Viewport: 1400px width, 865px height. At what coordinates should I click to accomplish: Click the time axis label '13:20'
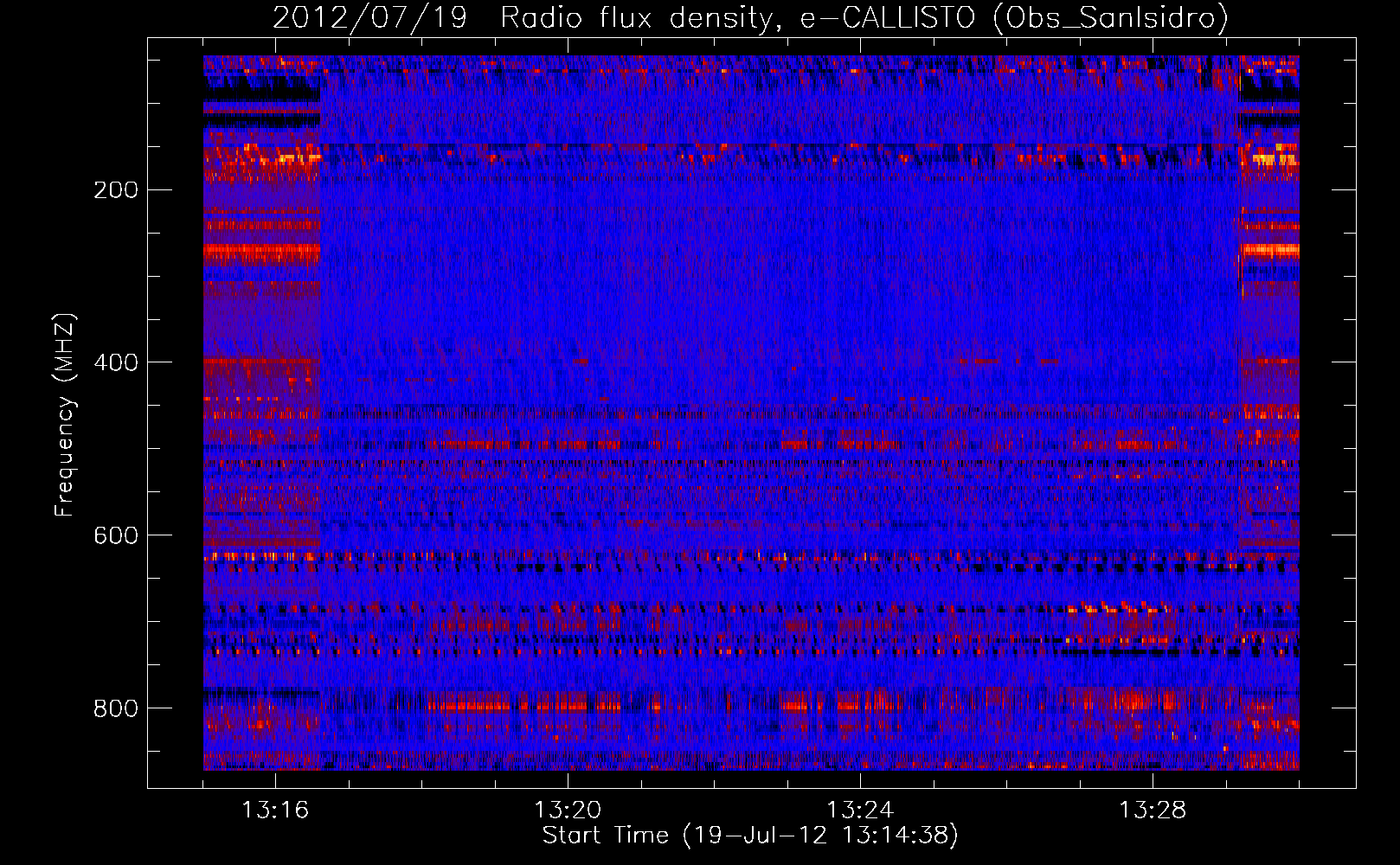[x=568, y=811]
